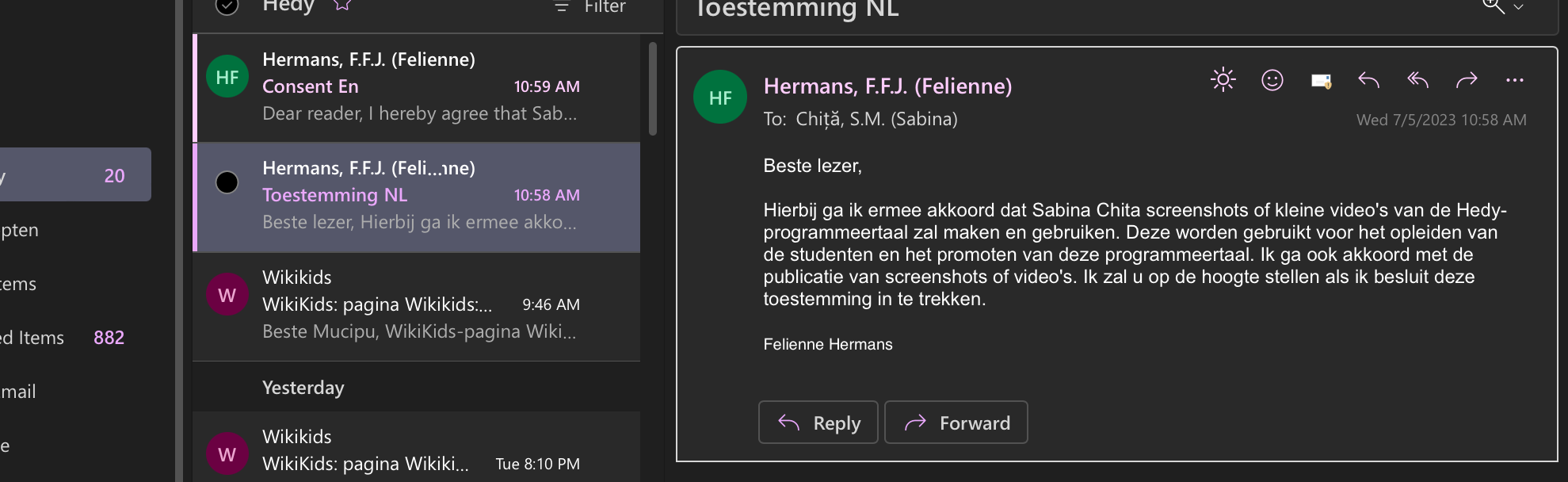The height and width of the screenshot is (482, 1568).
Task: Toggle light mode sun icon in email header
Action: pos(1223,80)
